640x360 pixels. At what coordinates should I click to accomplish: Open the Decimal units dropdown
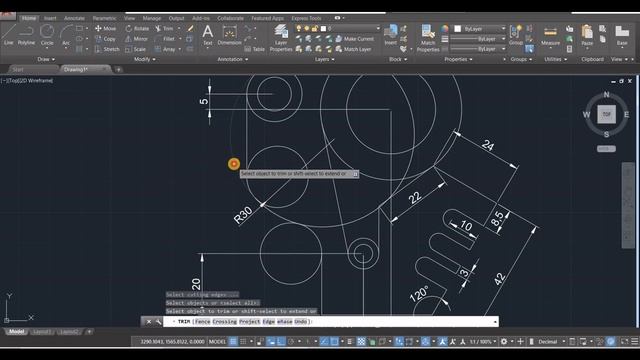pos(552,341)
